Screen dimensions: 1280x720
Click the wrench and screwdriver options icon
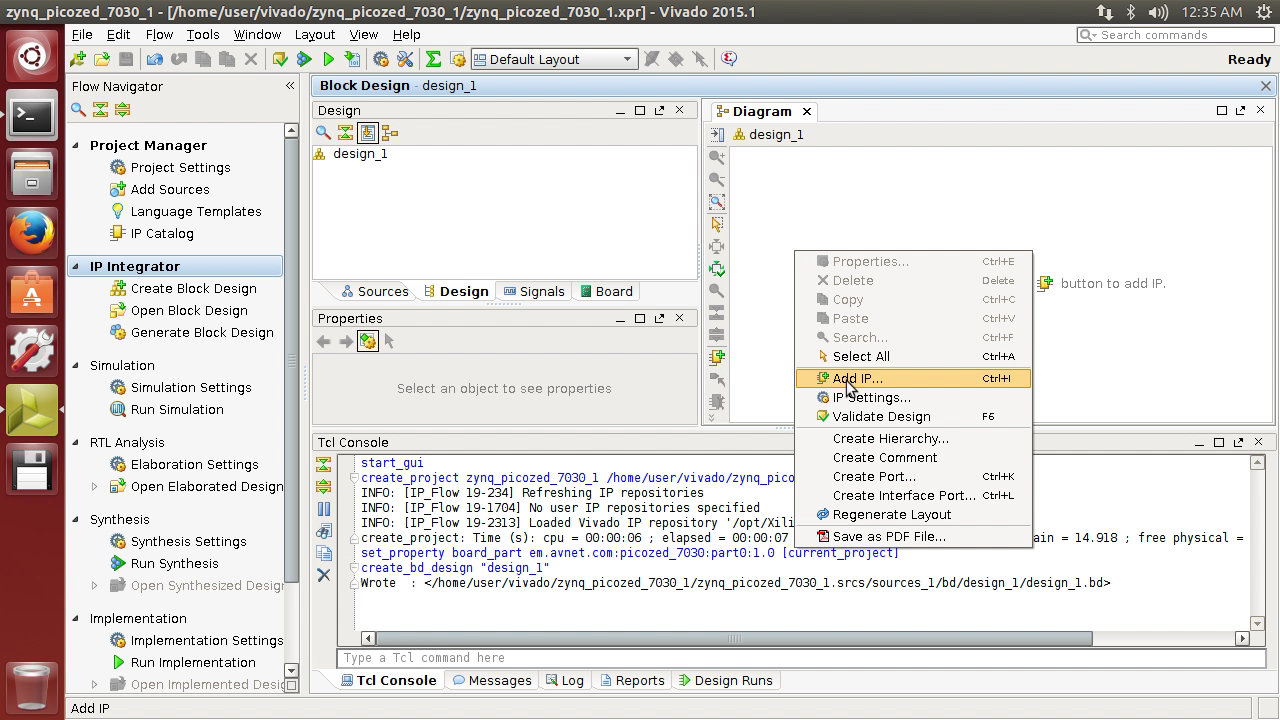pos(404,59)
